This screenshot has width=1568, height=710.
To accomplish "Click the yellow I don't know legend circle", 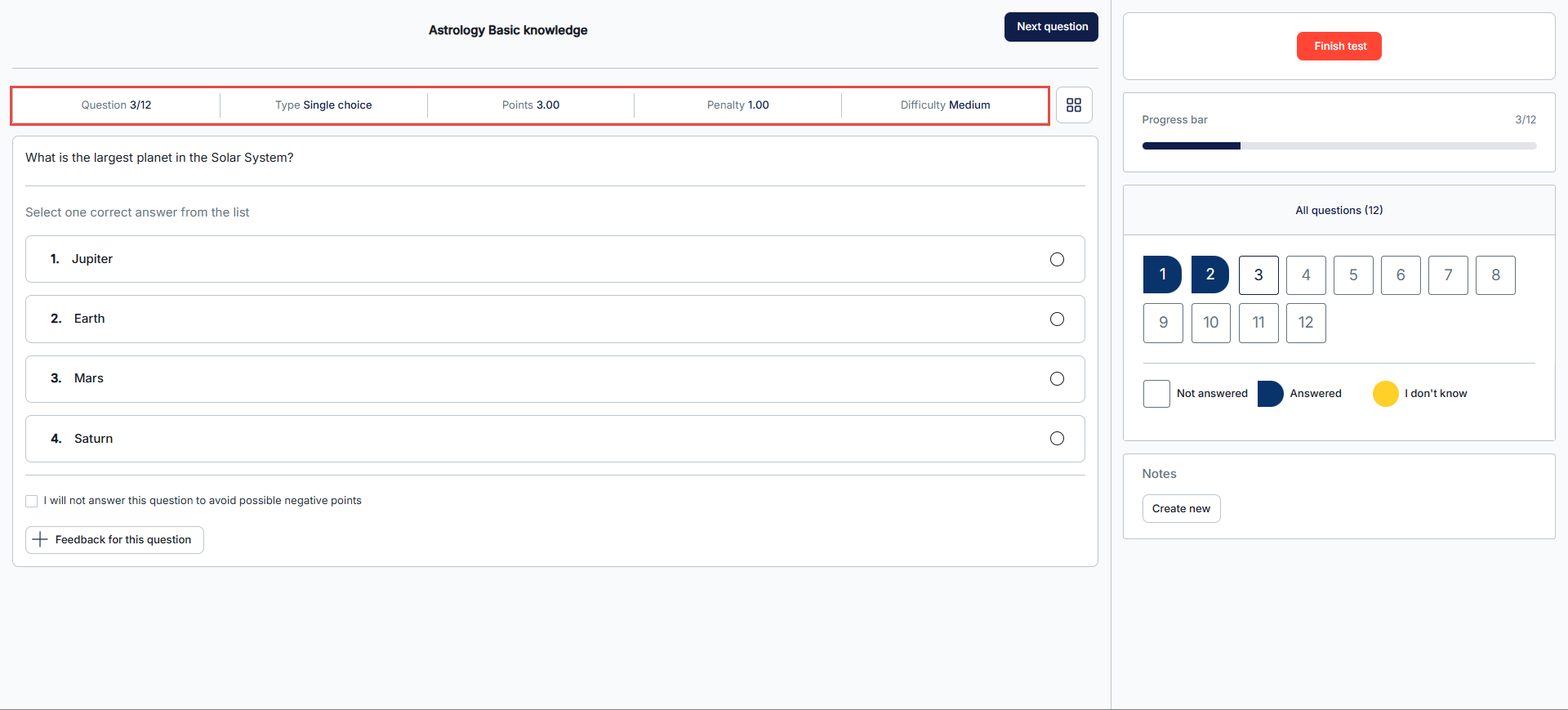I will click(1385, 394).
